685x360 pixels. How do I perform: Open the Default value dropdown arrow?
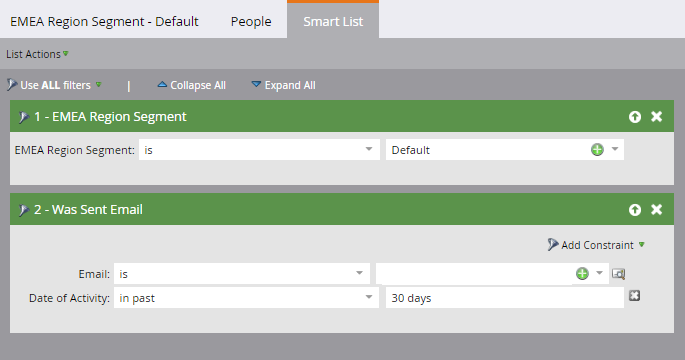click(x=615, y=149)
